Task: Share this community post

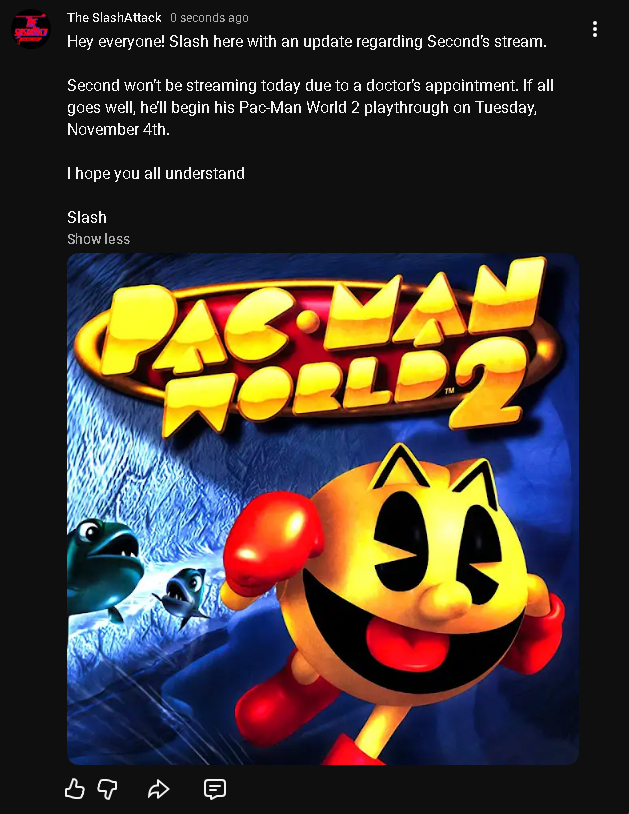Action: pyautogui.click(x=158, y=789)
